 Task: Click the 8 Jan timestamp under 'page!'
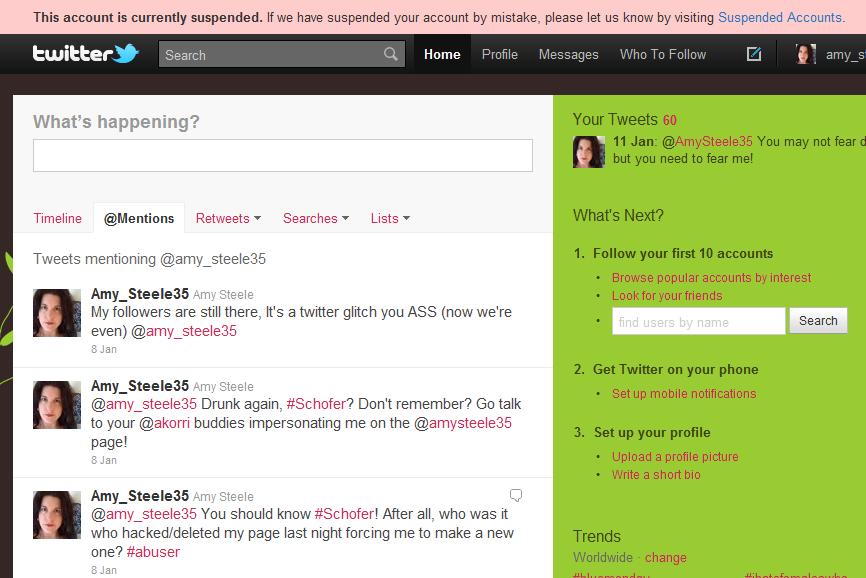click(x=104, y=460)
